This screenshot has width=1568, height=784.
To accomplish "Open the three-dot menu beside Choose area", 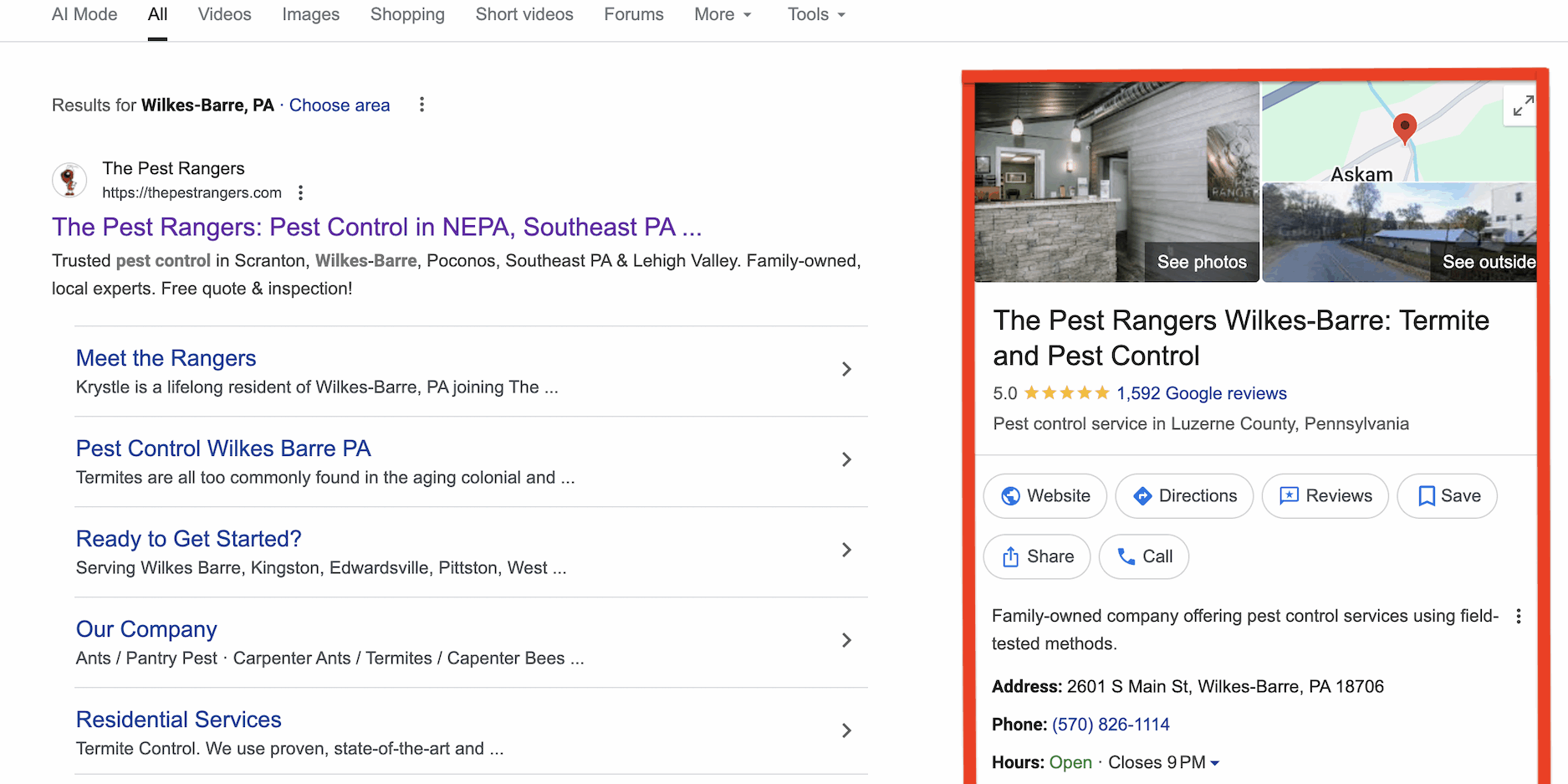I will point(421,104).
